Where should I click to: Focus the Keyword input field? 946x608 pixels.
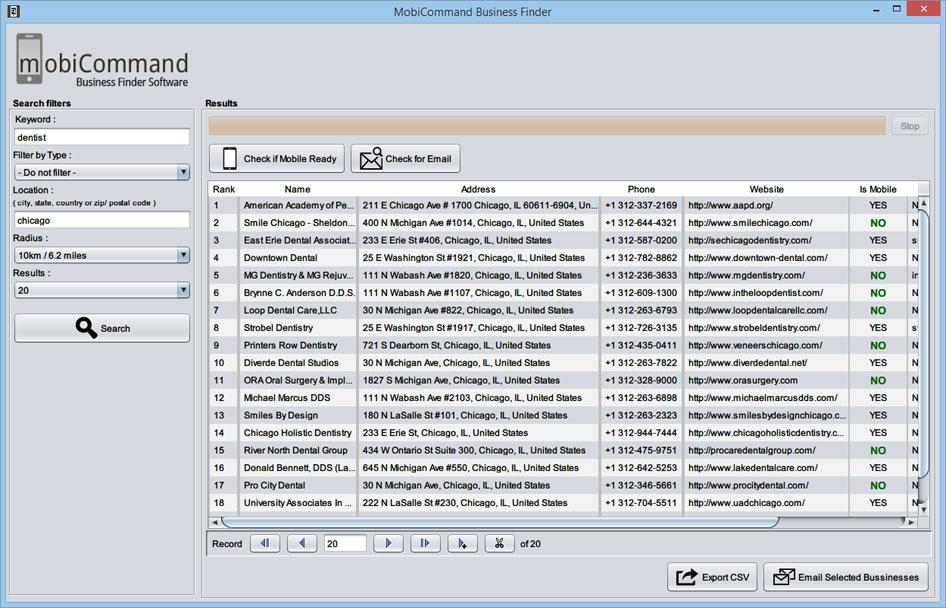point(101,137)
